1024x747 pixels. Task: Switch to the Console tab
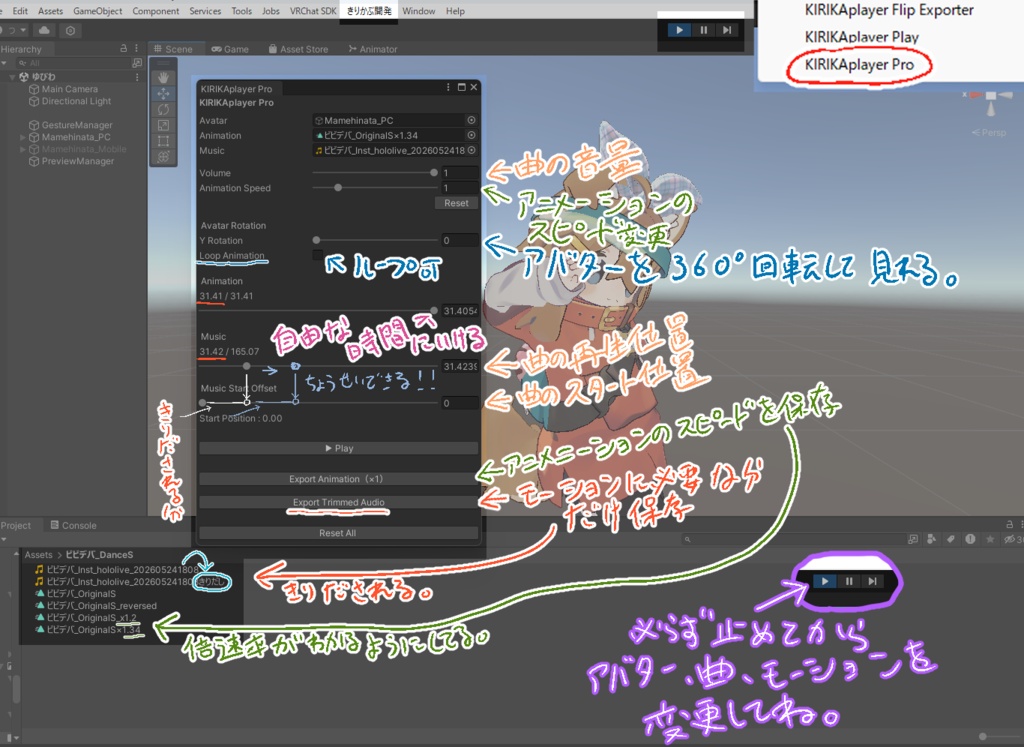pos(73,525)
